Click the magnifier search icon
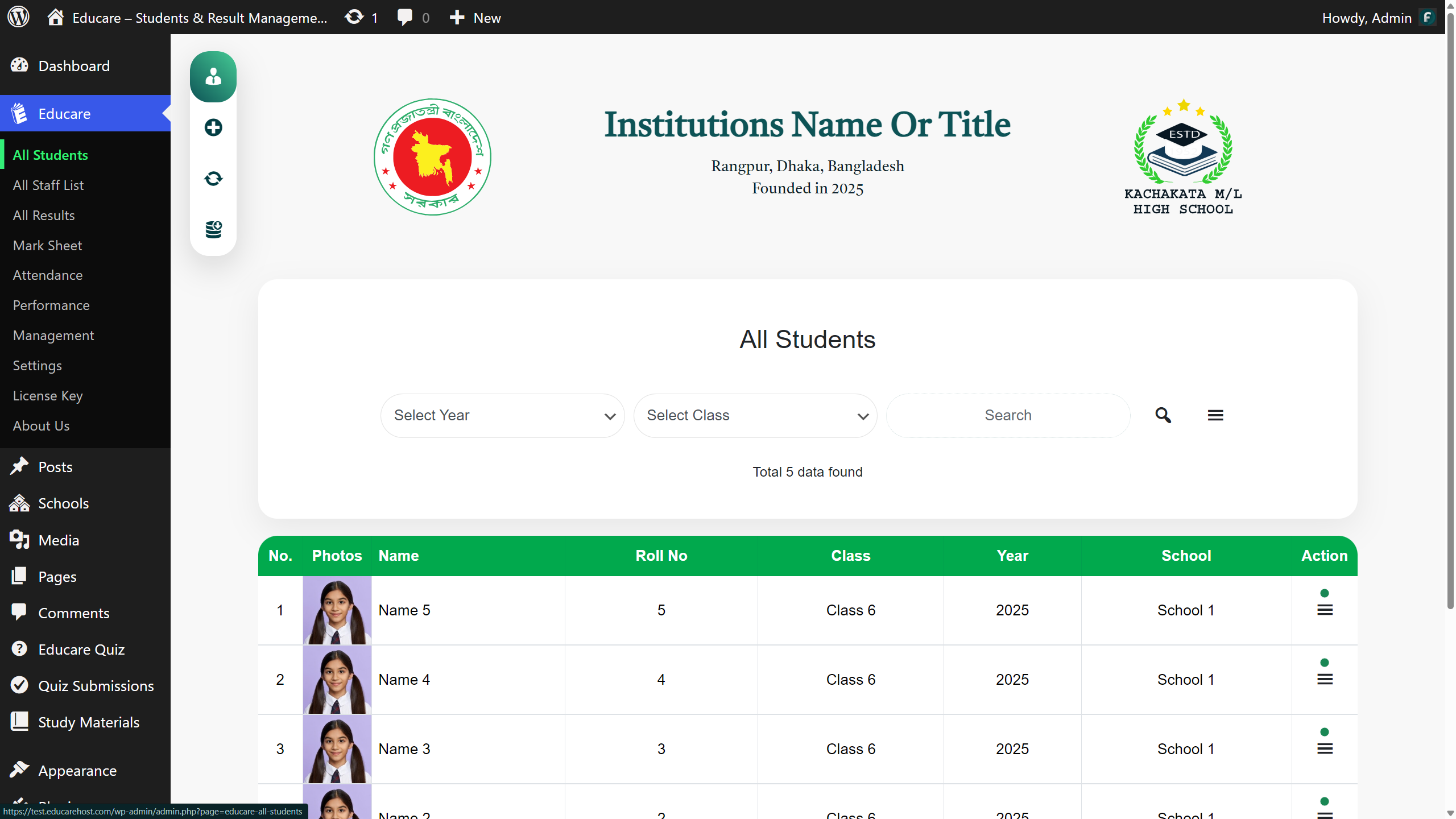 click(x=1163, y=415)
